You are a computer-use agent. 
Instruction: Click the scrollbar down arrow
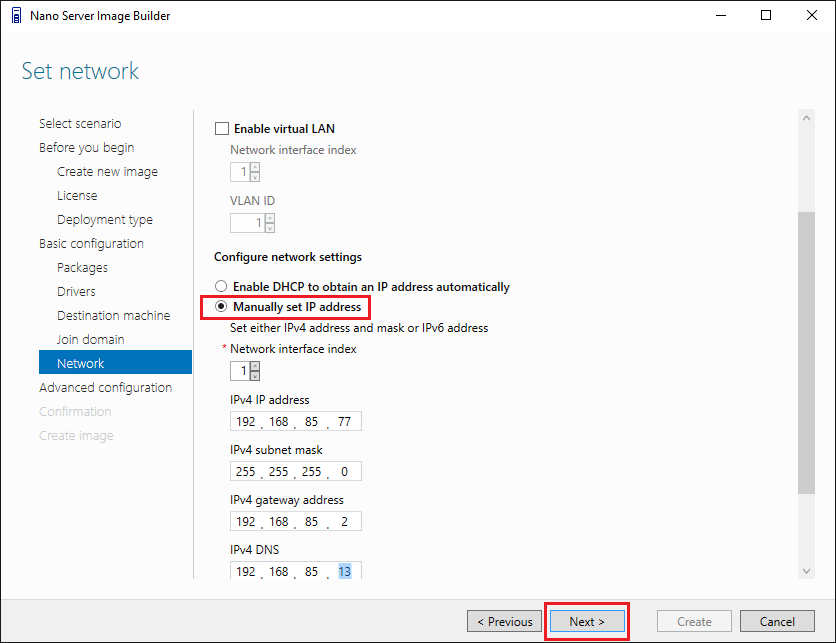tap(806, 571)
